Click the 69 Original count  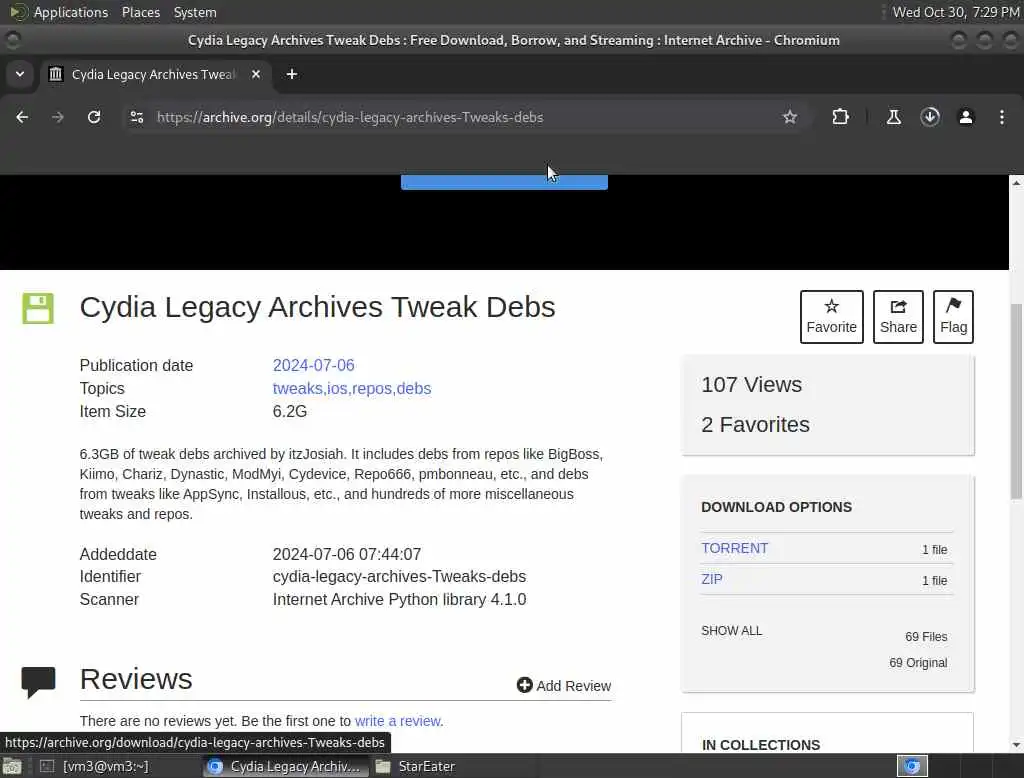[x=918, y=662]
